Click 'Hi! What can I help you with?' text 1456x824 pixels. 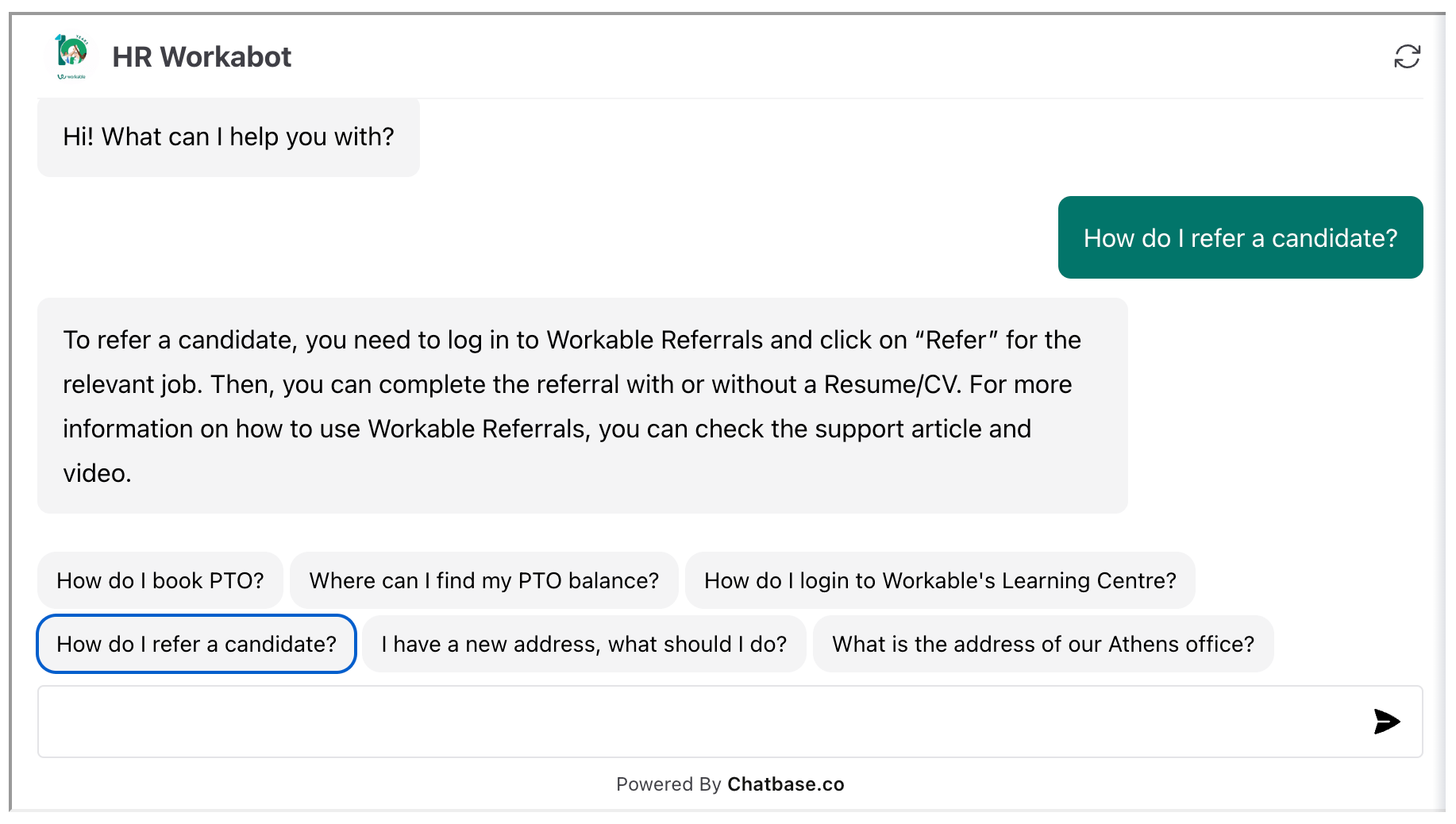click(x=229, y=137)
